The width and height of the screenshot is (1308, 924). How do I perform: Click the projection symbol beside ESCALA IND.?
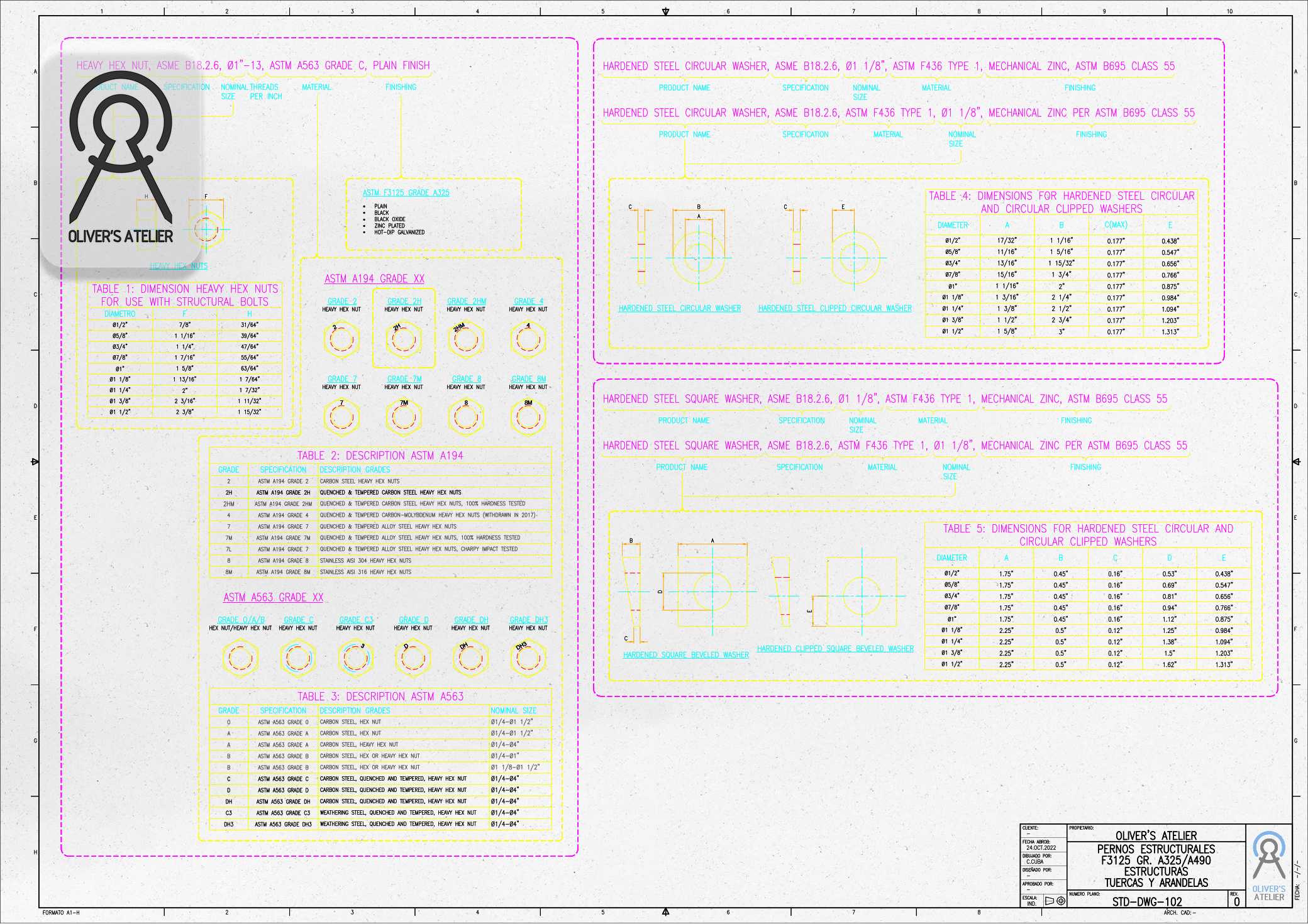coord(1055,900)
